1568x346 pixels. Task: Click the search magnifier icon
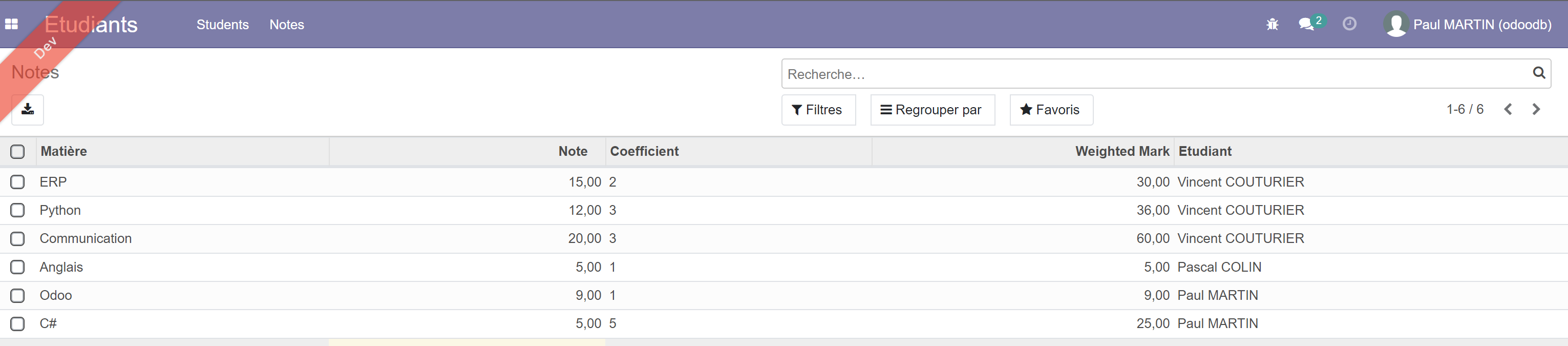tap(1538, 73)
